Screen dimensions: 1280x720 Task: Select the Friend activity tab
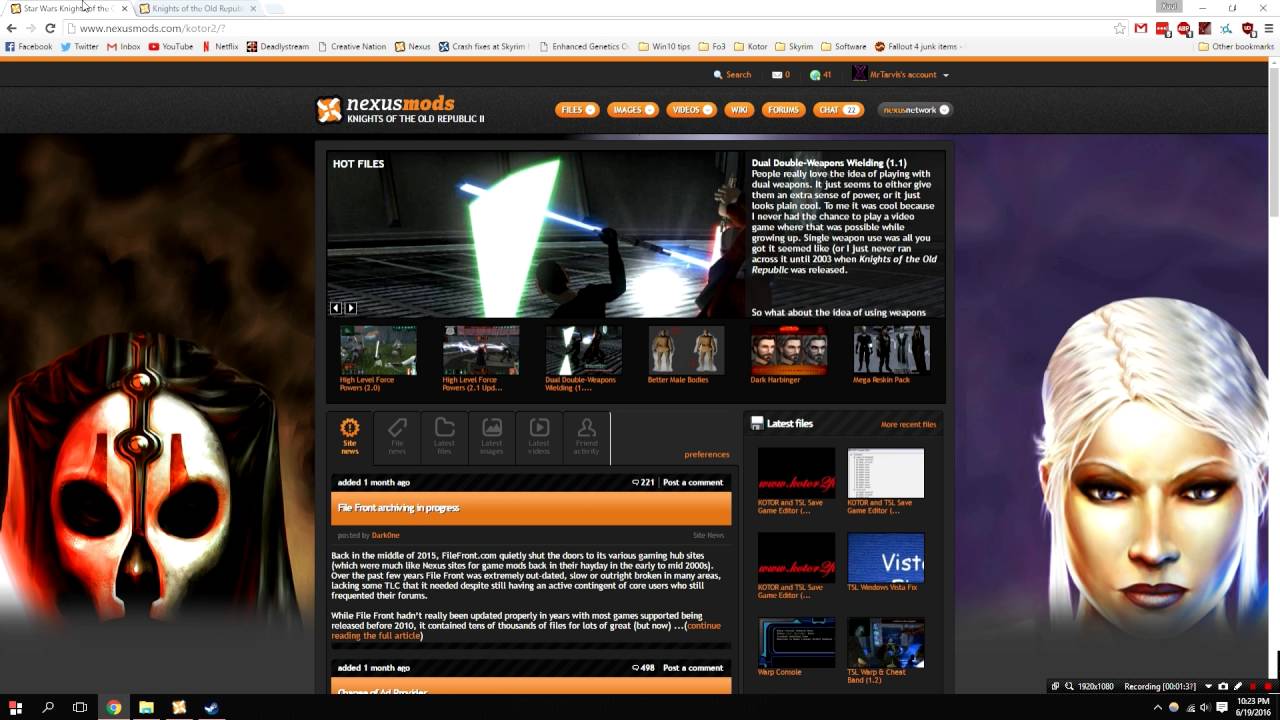click(x=586, y=437)
